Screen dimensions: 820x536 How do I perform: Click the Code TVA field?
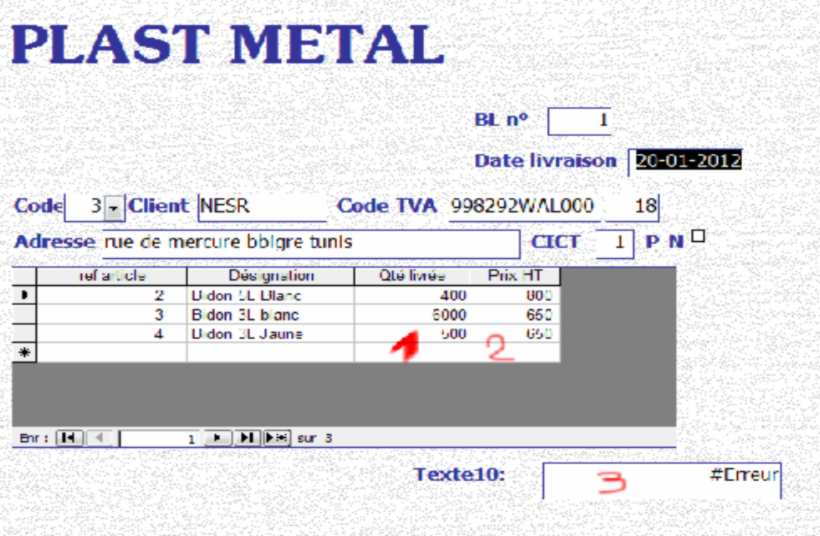tap(525, 207)
